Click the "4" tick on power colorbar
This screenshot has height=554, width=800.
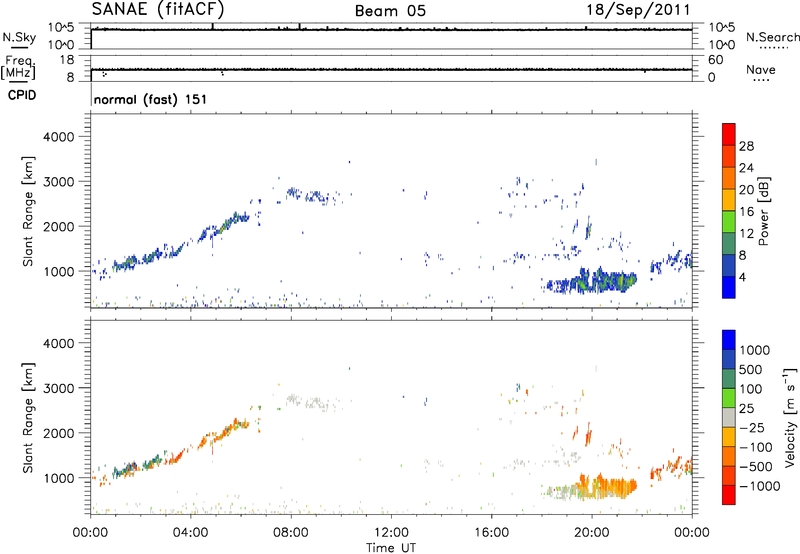coord(742,277)
